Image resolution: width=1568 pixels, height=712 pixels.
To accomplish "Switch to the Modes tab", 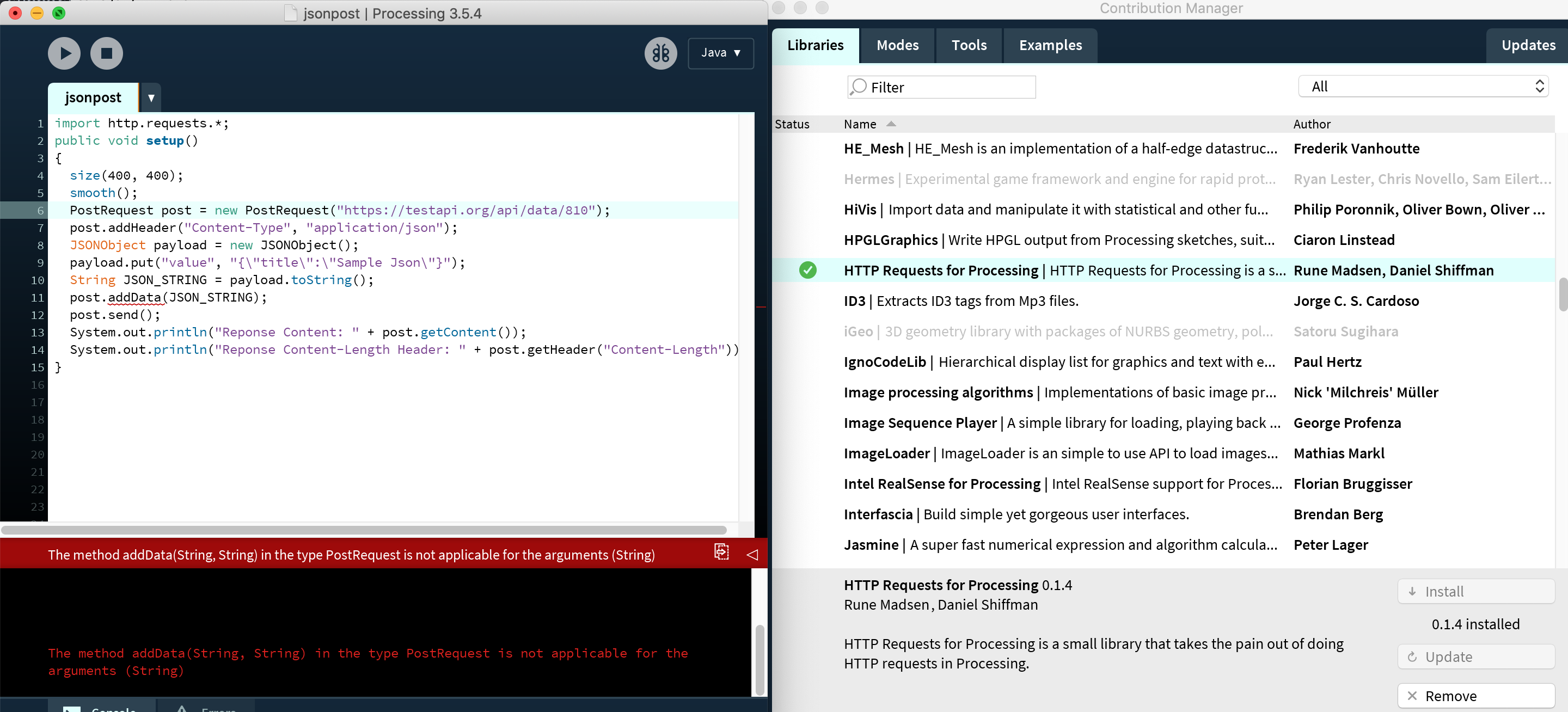I will point(897,46).
